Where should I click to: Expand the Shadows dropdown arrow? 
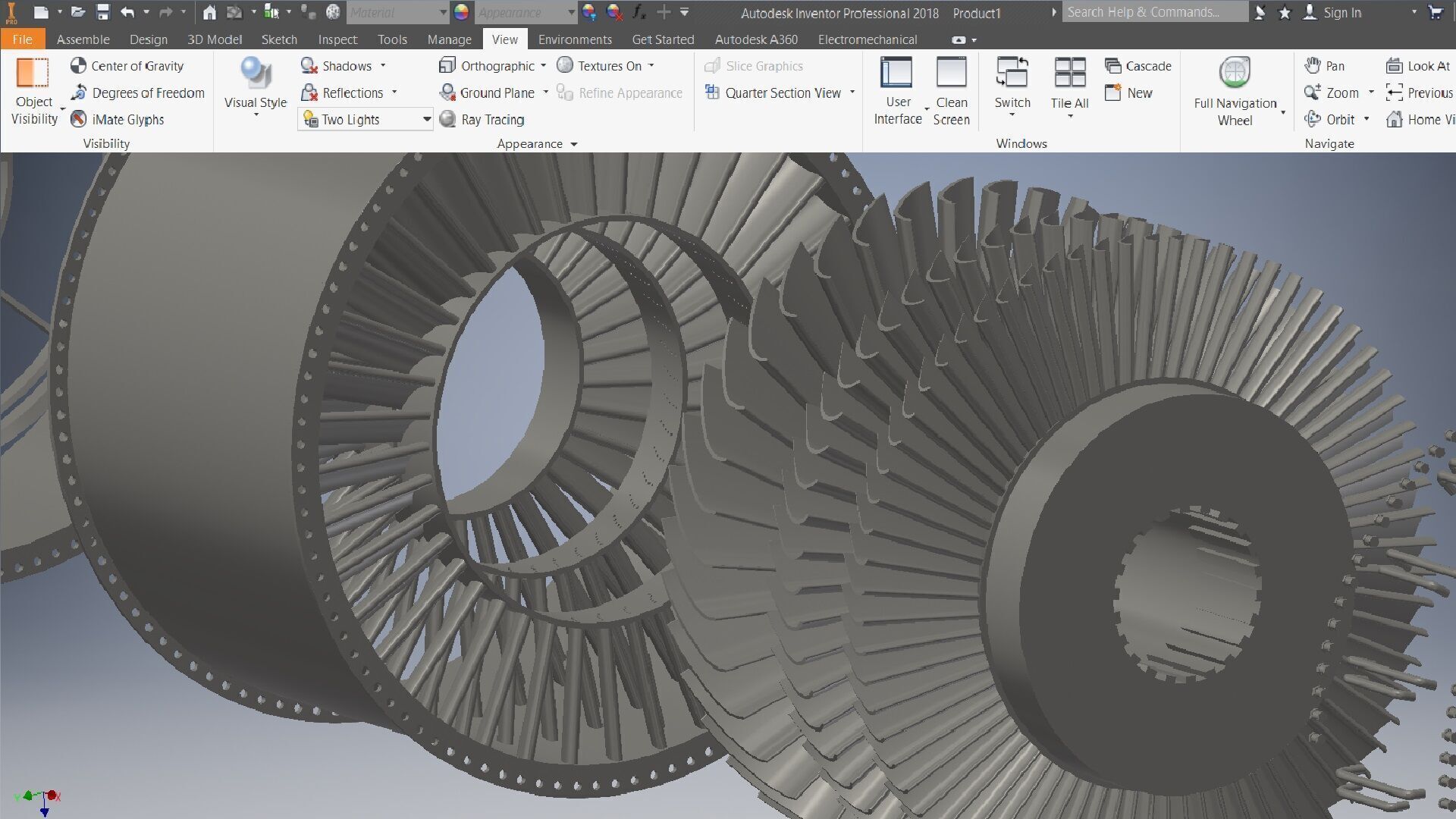[383, 66]
